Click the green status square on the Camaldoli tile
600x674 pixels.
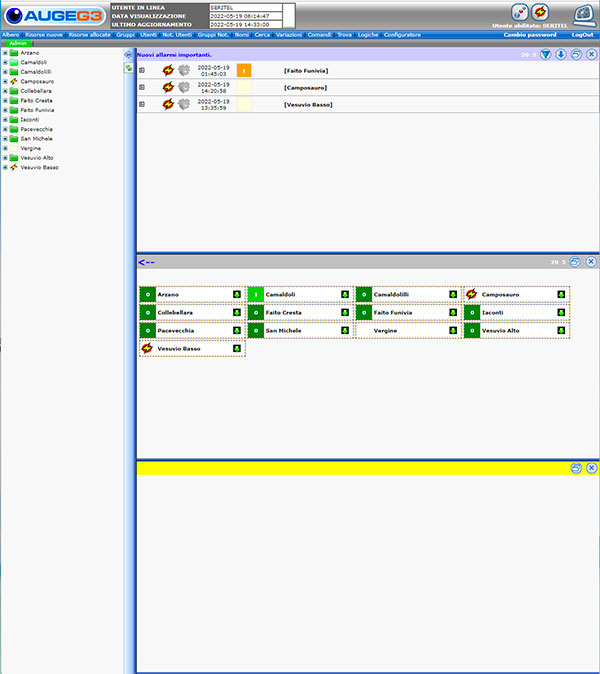click(255, 295)
